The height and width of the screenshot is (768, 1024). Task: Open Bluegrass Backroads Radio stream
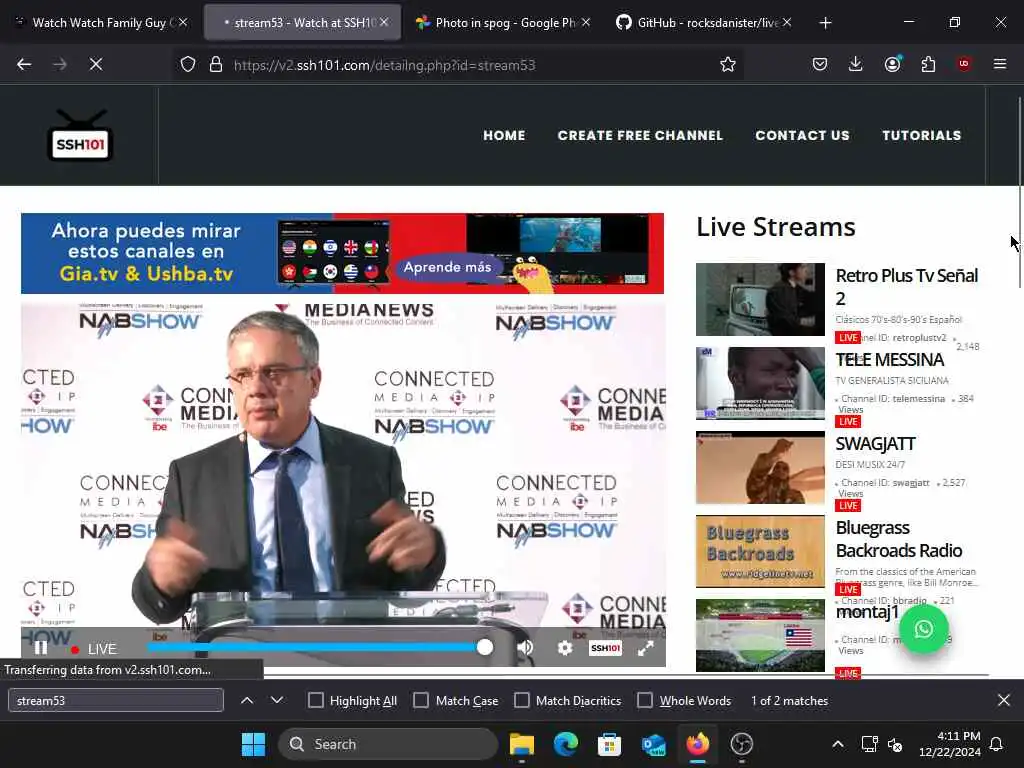tap(899, 539)
